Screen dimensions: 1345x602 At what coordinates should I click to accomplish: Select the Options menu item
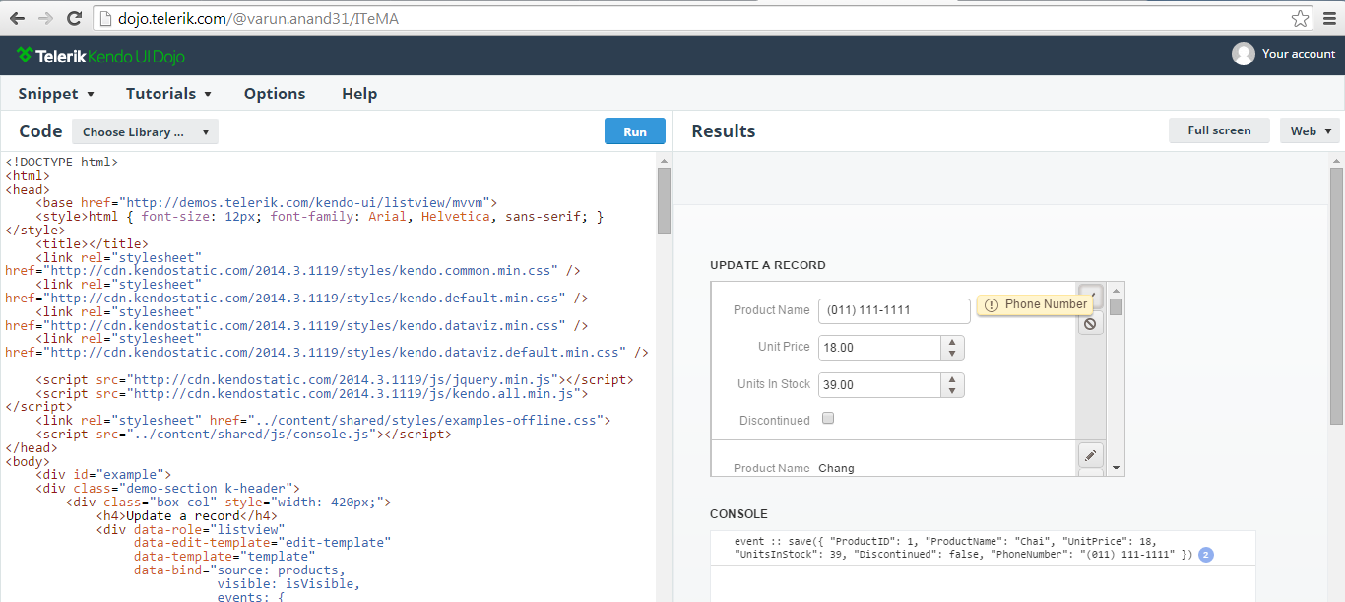[274, 94]
